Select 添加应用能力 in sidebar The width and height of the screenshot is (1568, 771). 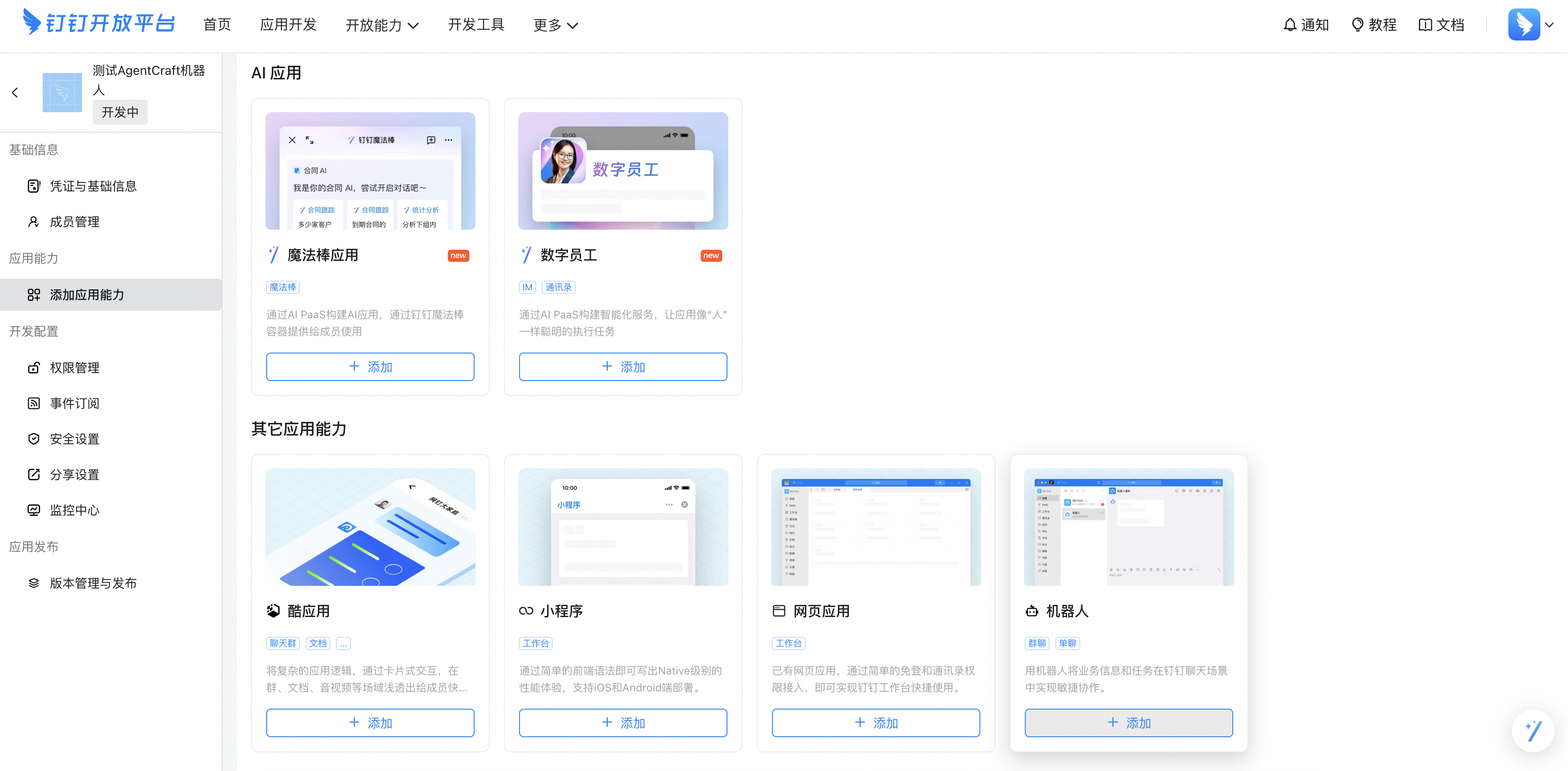click(111, 295)
